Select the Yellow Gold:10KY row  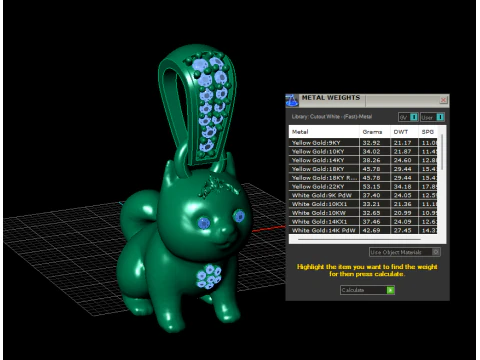coord(363,151)
